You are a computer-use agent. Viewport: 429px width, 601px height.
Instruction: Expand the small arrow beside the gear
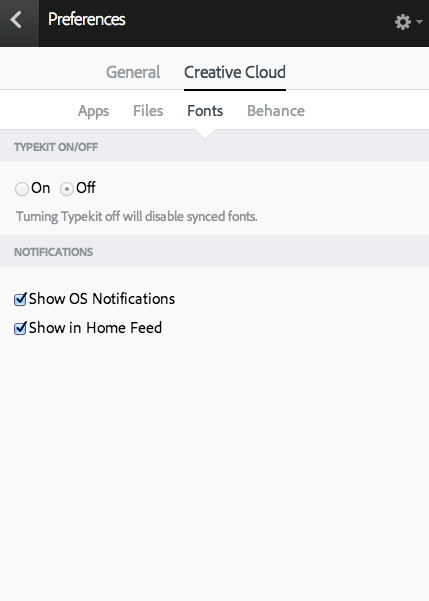pos(419,22)
